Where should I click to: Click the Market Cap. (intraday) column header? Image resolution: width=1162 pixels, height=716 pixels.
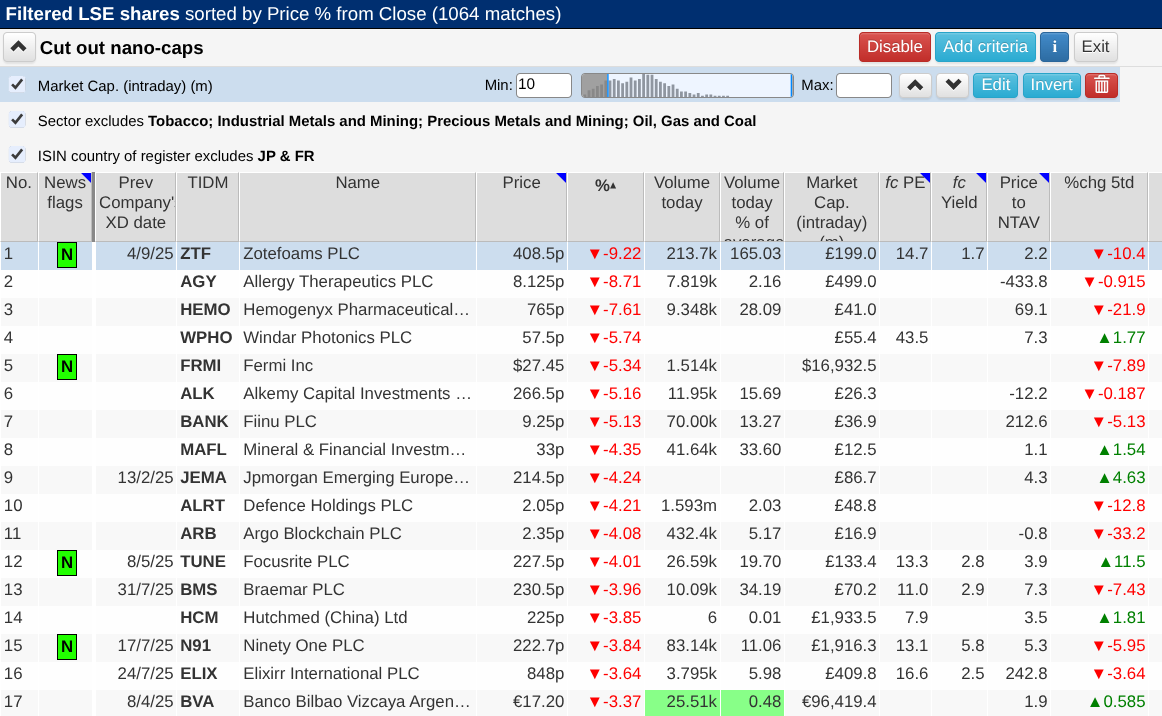point(831,206)
